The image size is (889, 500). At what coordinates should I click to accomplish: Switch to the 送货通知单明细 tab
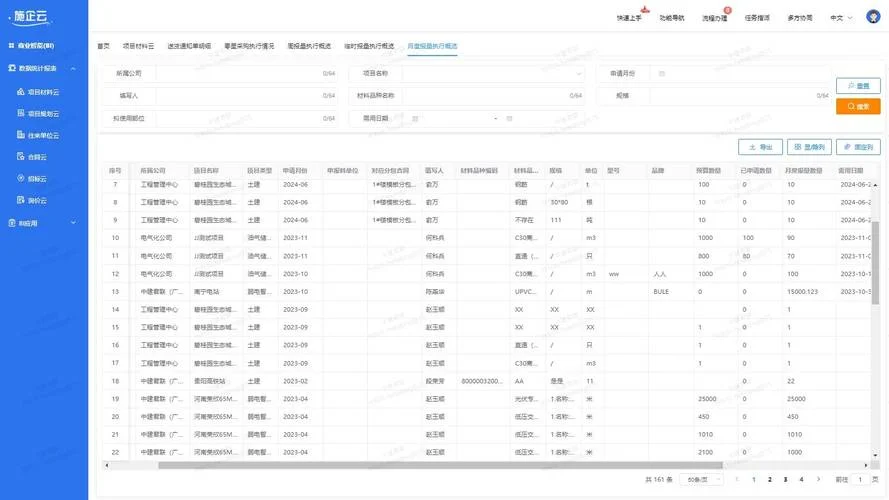click(x=189, y=46)
